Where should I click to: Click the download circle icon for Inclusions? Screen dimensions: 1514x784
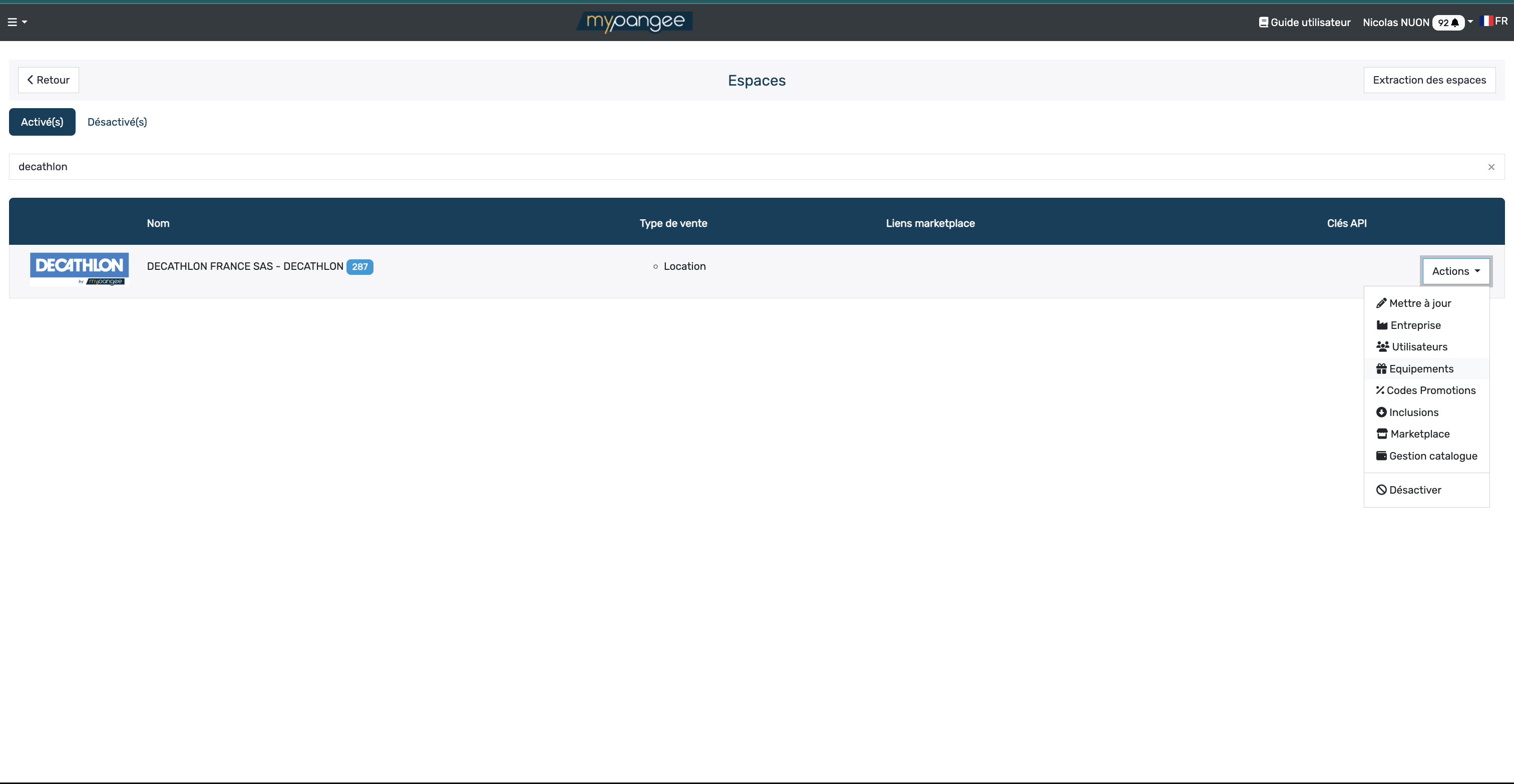pos(1381,412)
